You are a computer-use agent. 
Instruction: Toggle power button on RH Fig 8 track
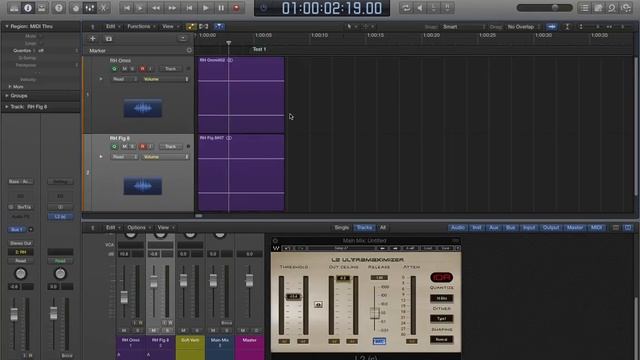tap(114, 146)
